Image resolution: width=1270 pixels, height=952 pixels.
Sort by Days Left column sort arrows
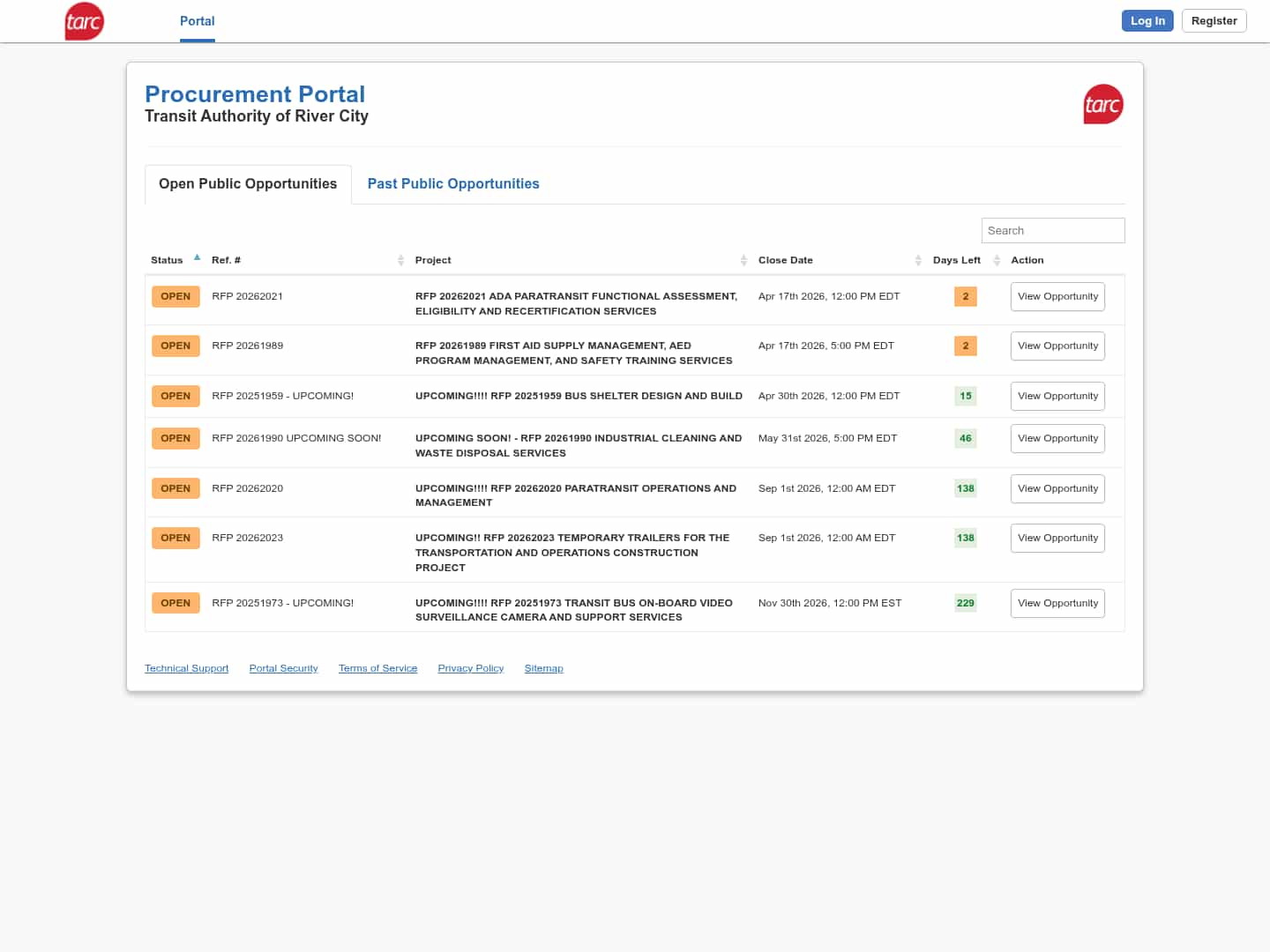(x=997, y=260)
